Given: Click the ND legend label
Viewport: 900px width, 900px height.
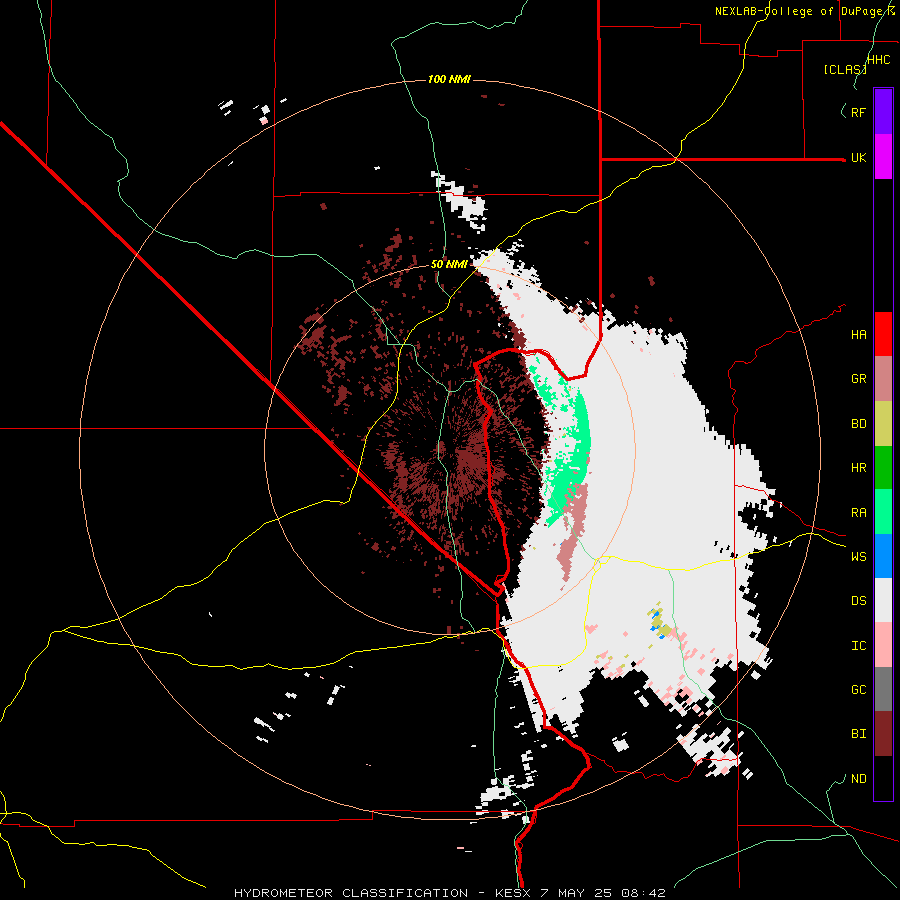Looking at the screenshot, I should point(858,779).
